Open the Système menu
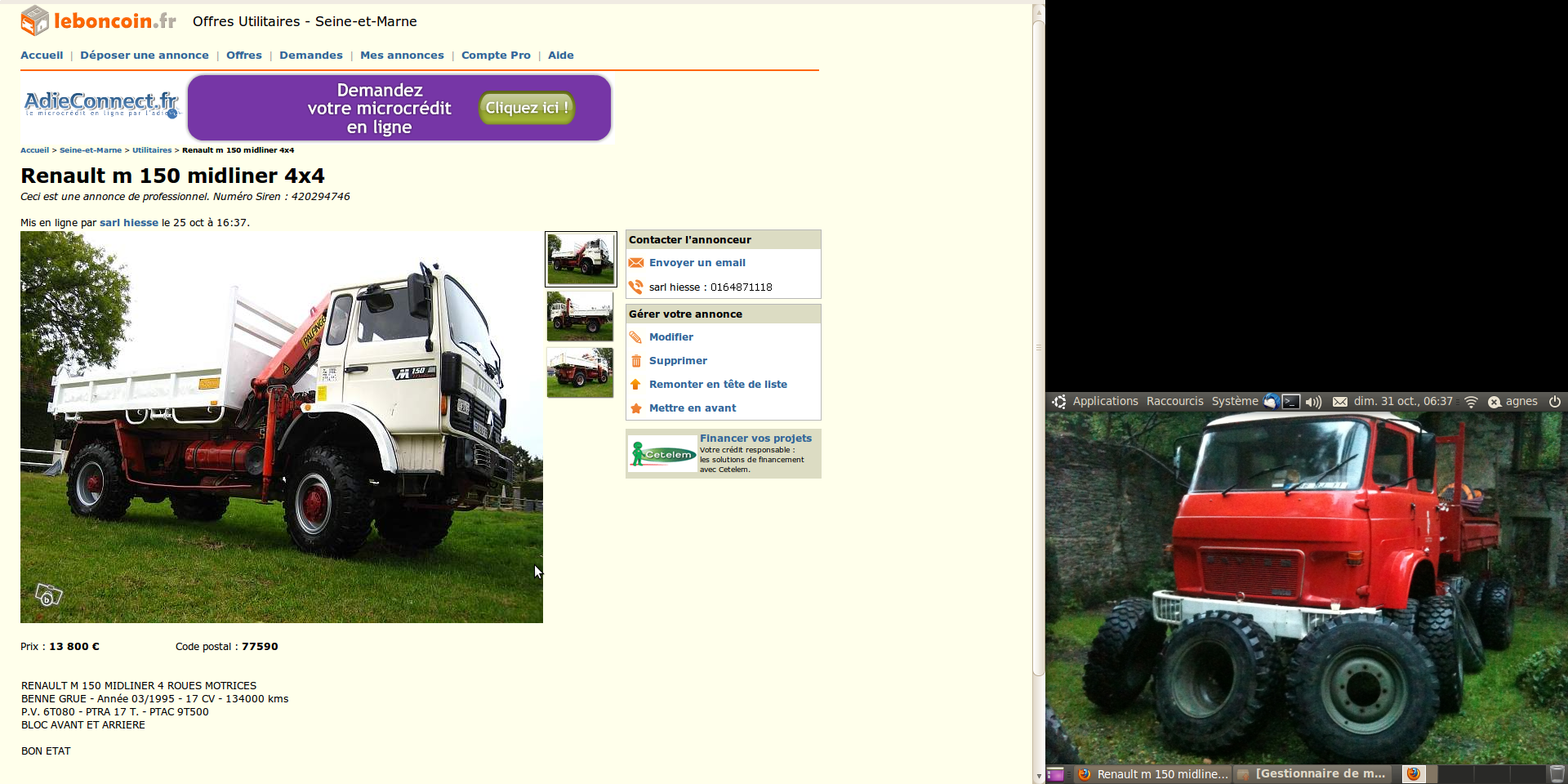 click(x=1234, y=401)
